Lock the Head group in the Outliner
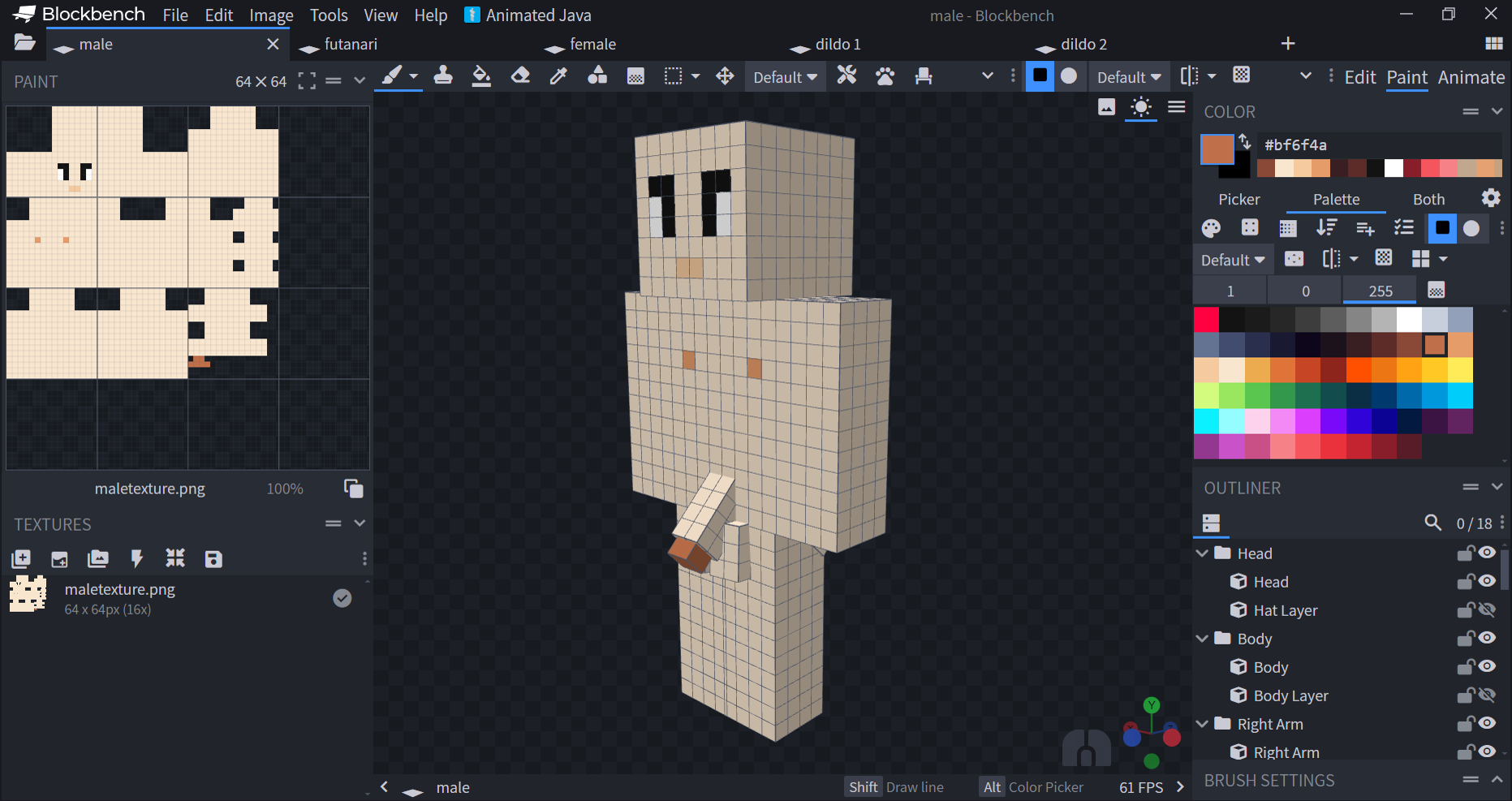This screenshot has width=1512, height=801. [x=1466, y=553]
